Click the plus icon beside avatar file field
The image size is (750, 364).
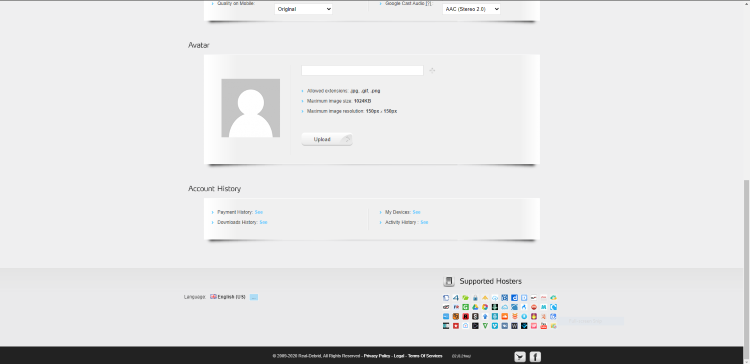pyautogui.click(x=432, y=70)
